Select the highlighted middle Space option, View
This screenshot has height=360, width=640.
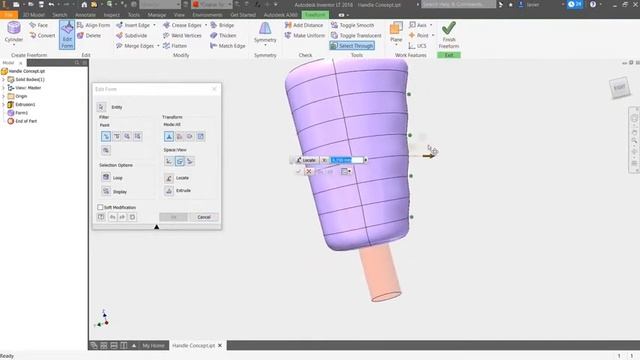pos(180,161)
